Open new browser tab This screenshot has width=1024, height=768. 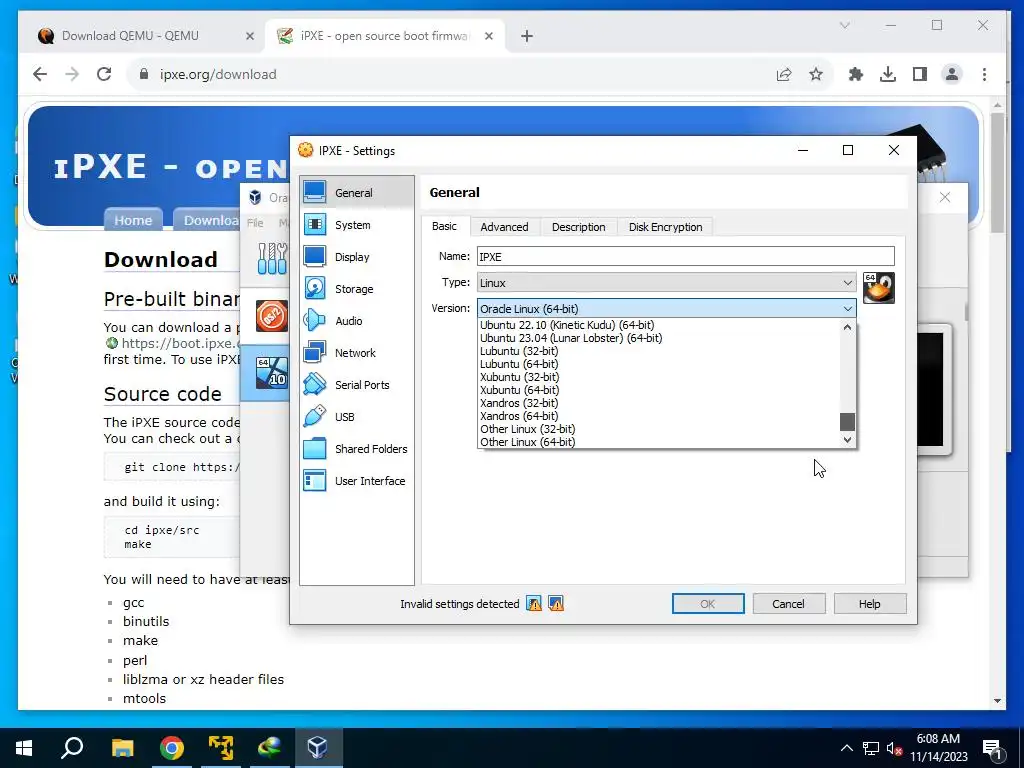[527, 36]
